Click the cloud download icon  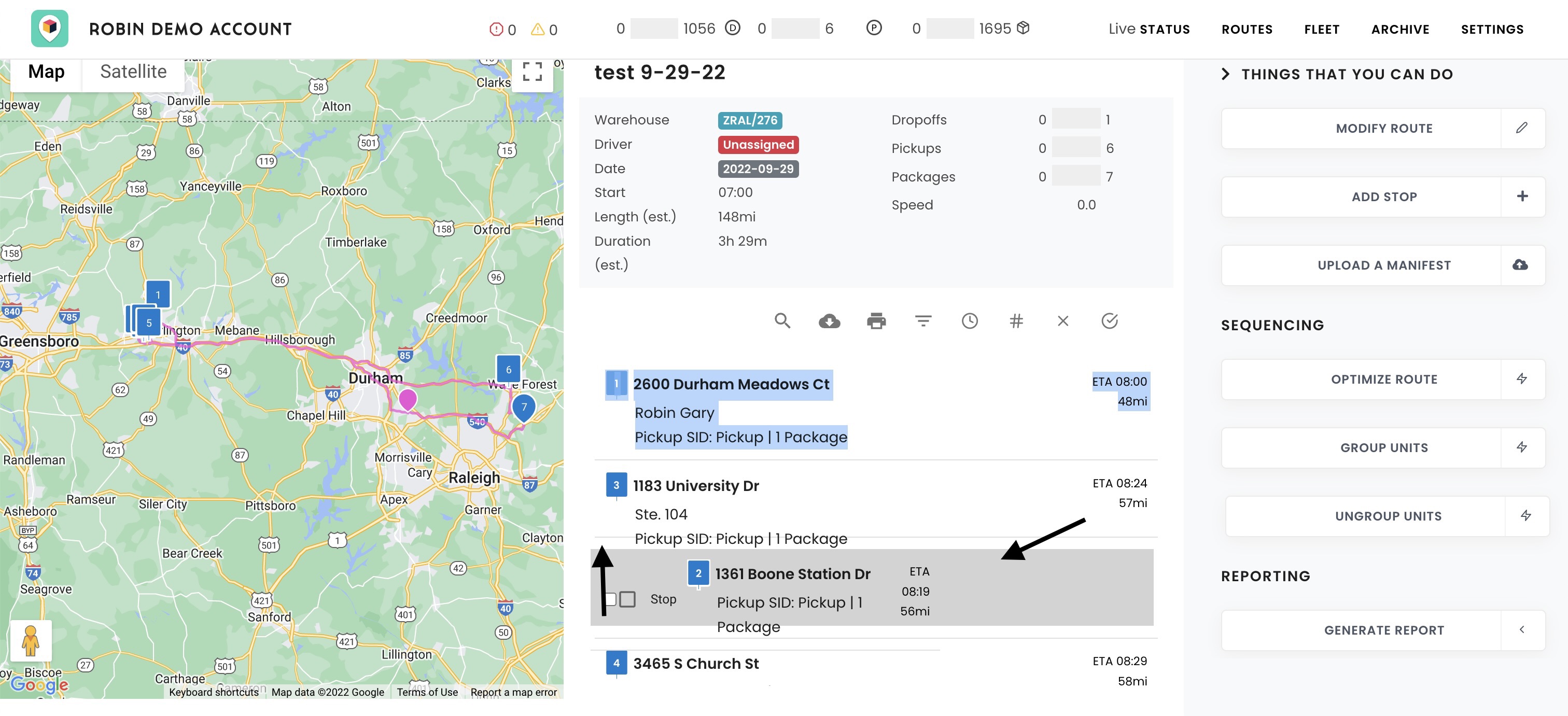pyautogui.click(x=829, y=321)
